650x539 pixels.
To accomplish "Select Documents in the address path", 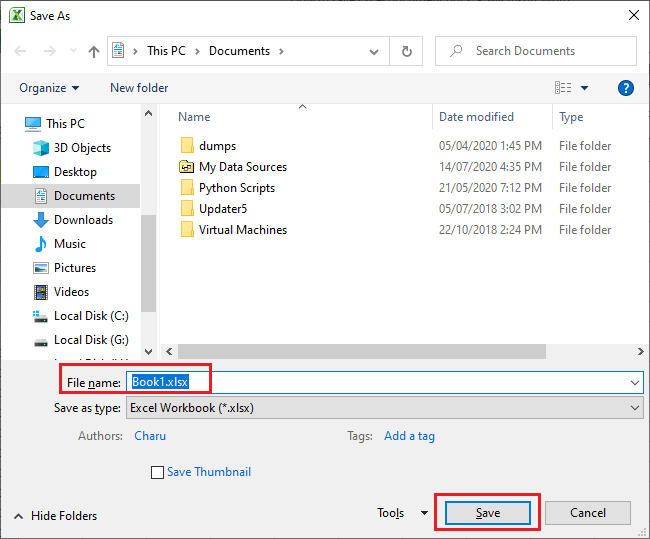I will click(x=240, y=51).
